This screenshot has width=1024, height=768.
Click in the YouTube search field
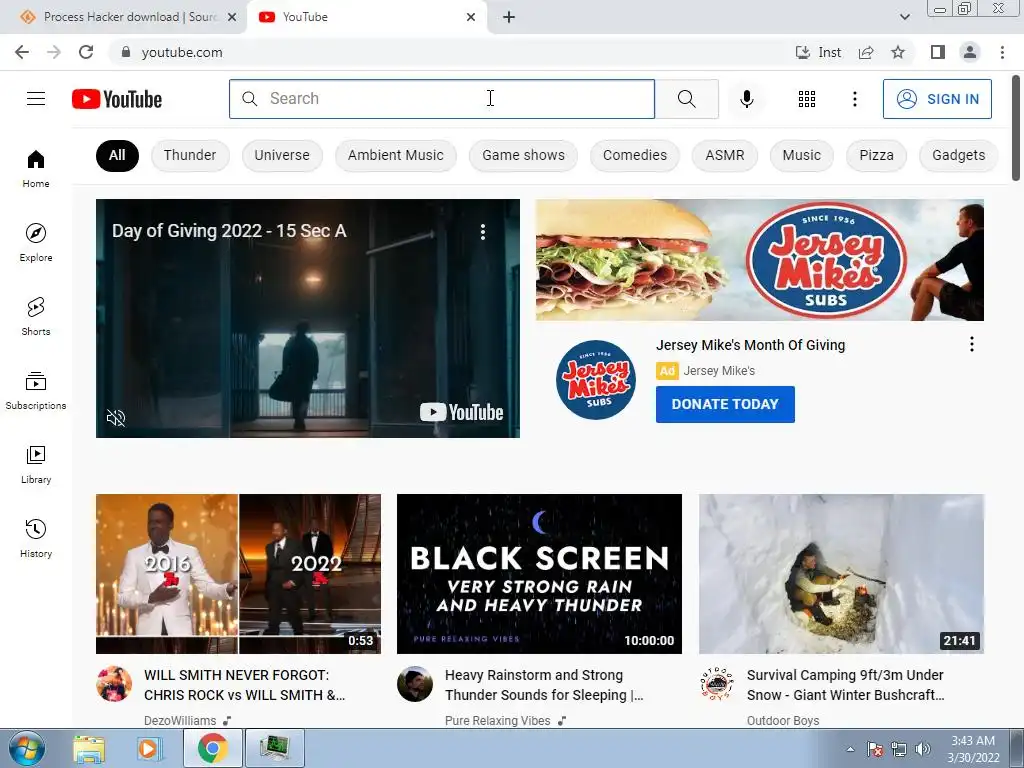point(442,99)
